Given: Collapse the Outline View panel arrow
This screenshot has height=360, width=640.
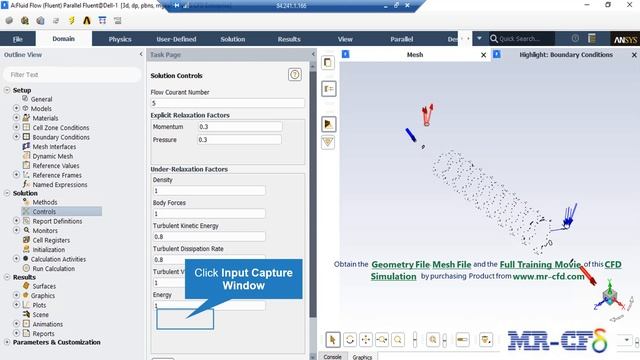Looking at the screenshot, I should [x=141, y=54].
